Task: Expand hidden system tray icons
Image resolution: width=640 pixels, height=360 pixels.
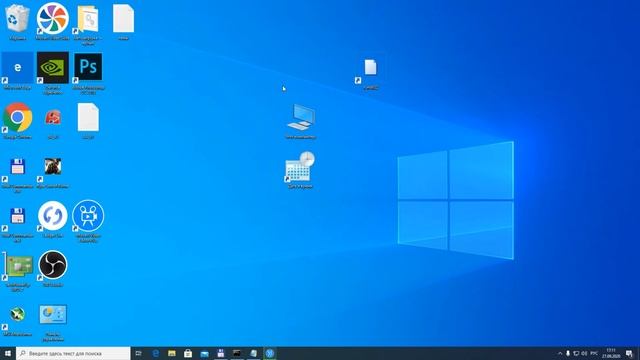Action: (560, 353)
